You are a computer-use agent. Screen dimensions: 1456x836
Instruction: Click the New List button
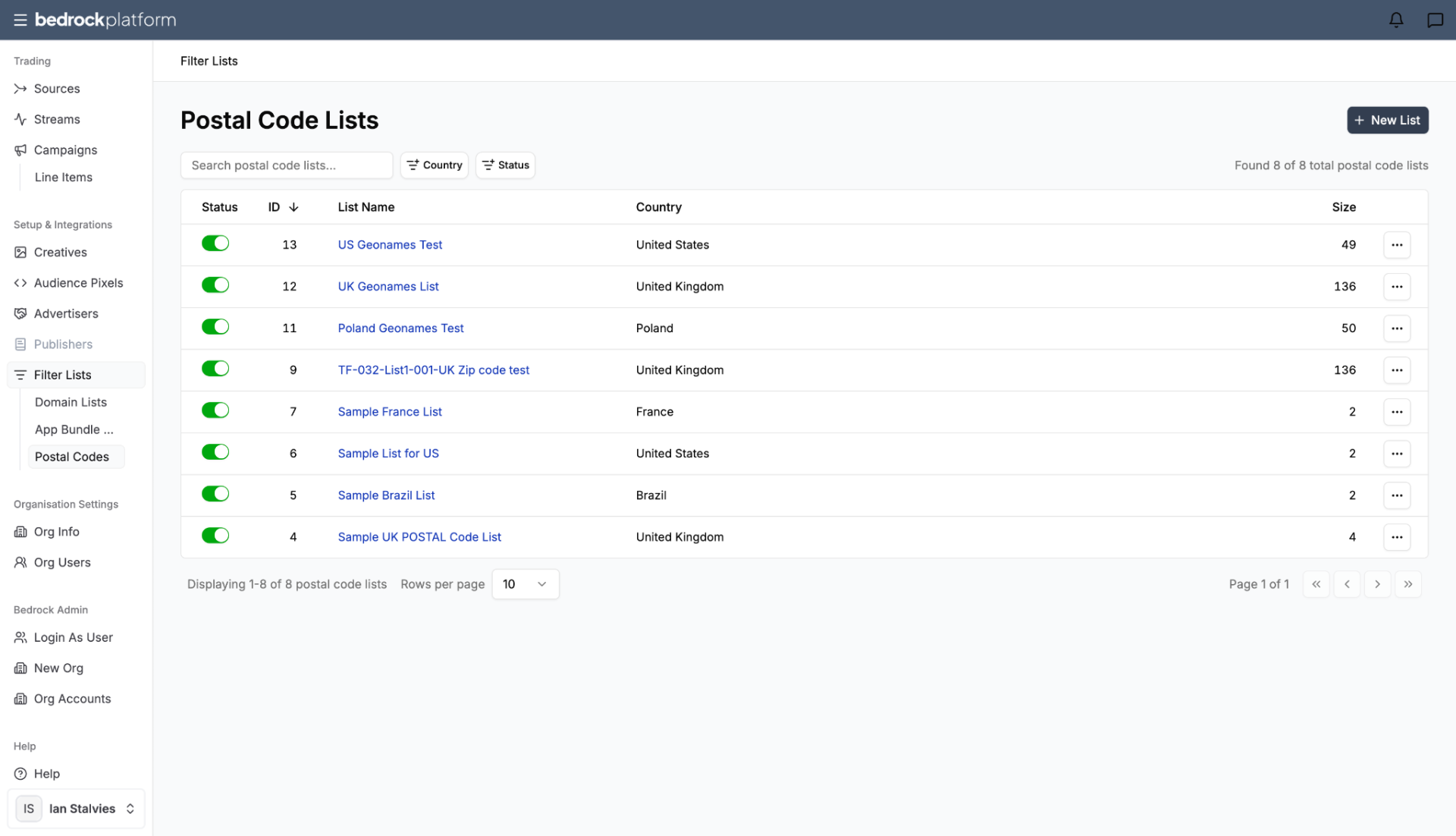click(1388, 120)
